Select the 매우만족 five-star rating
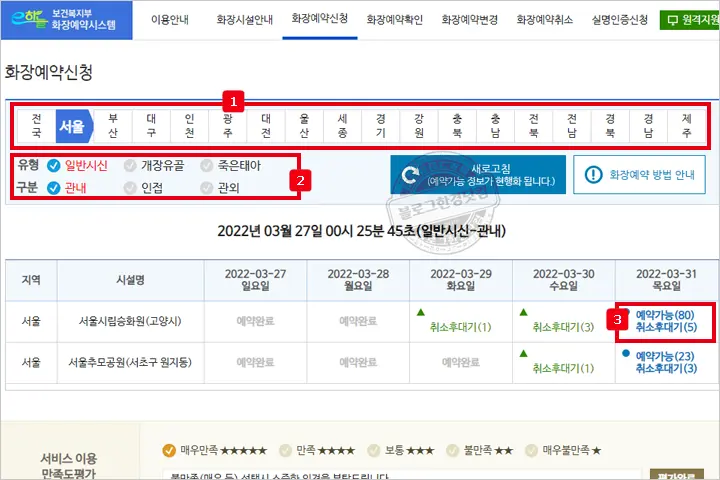This screenshot has height=480, width=720. (214, 451)
